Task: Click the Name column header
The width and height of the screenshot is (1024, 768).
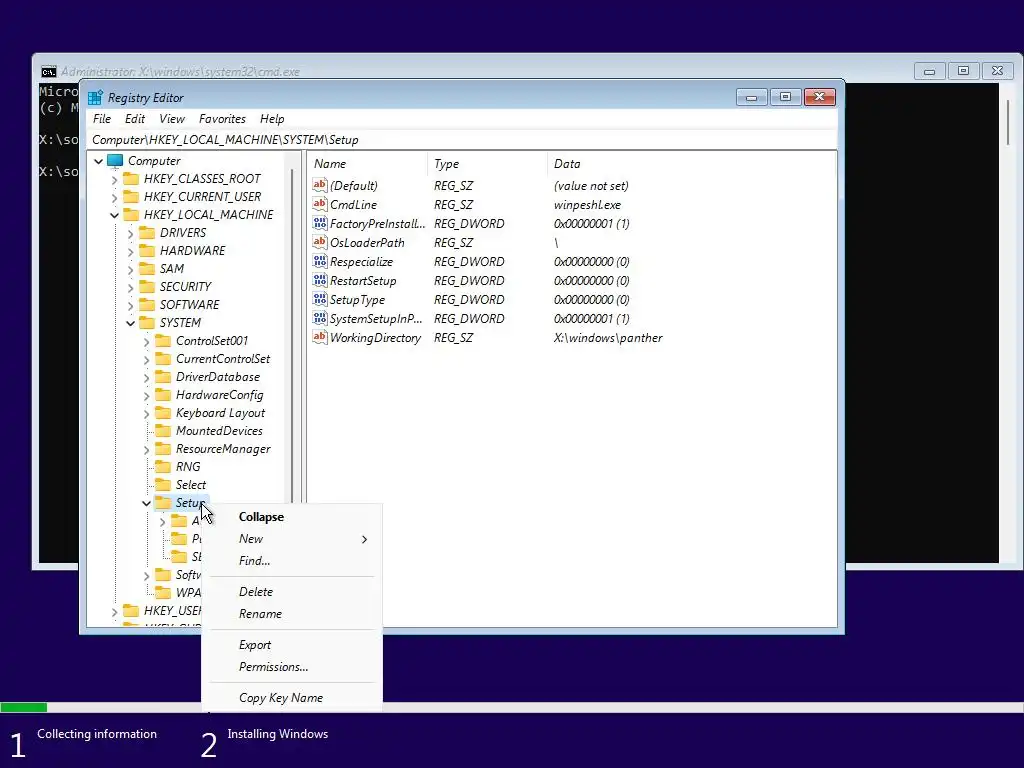Action: [368, 164]
